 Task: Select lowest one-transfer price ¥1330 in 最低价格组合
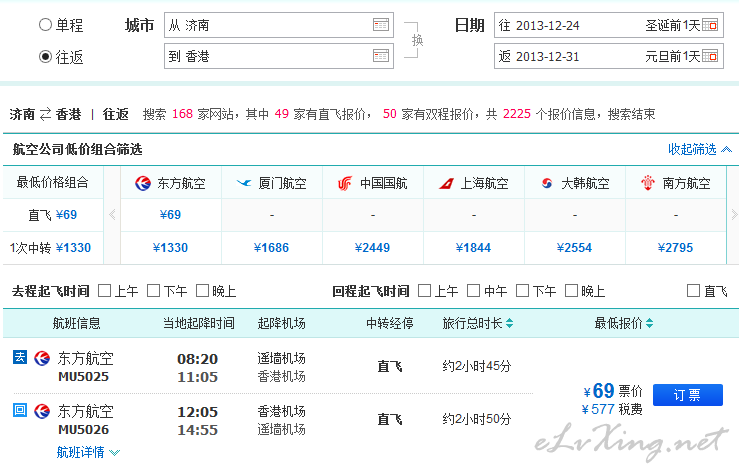click(x=50, y=248)
